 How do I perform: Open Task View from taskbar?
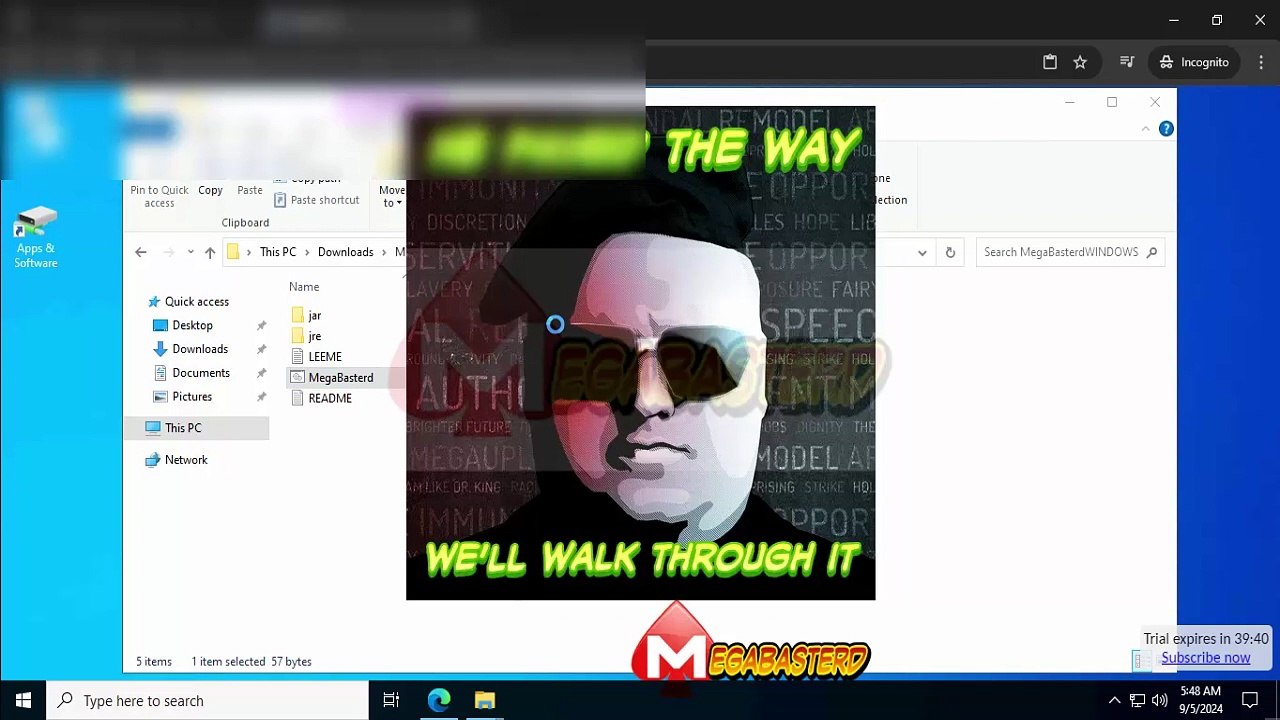coord(391,701)
